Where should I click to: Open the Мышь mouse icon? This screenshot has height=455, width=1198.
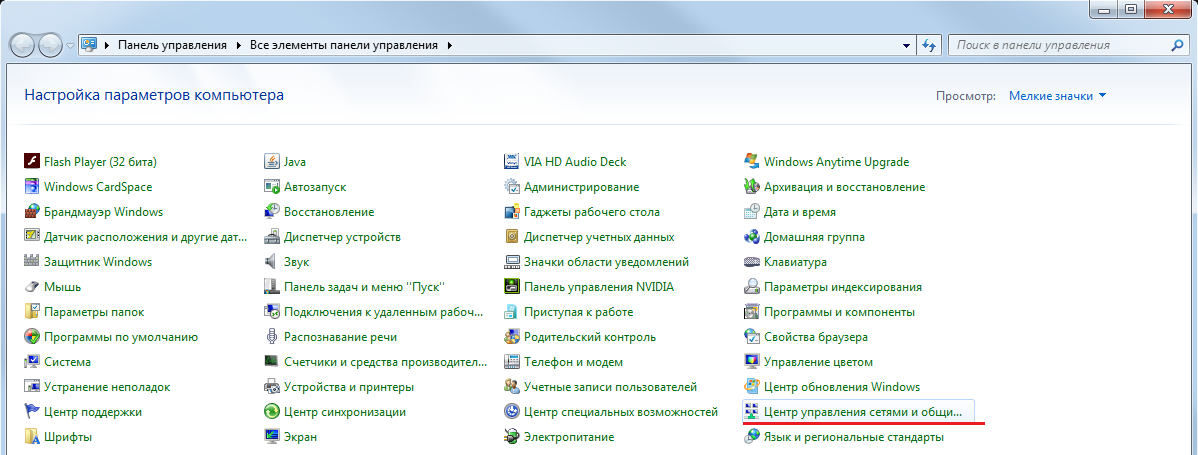[32, 287]
